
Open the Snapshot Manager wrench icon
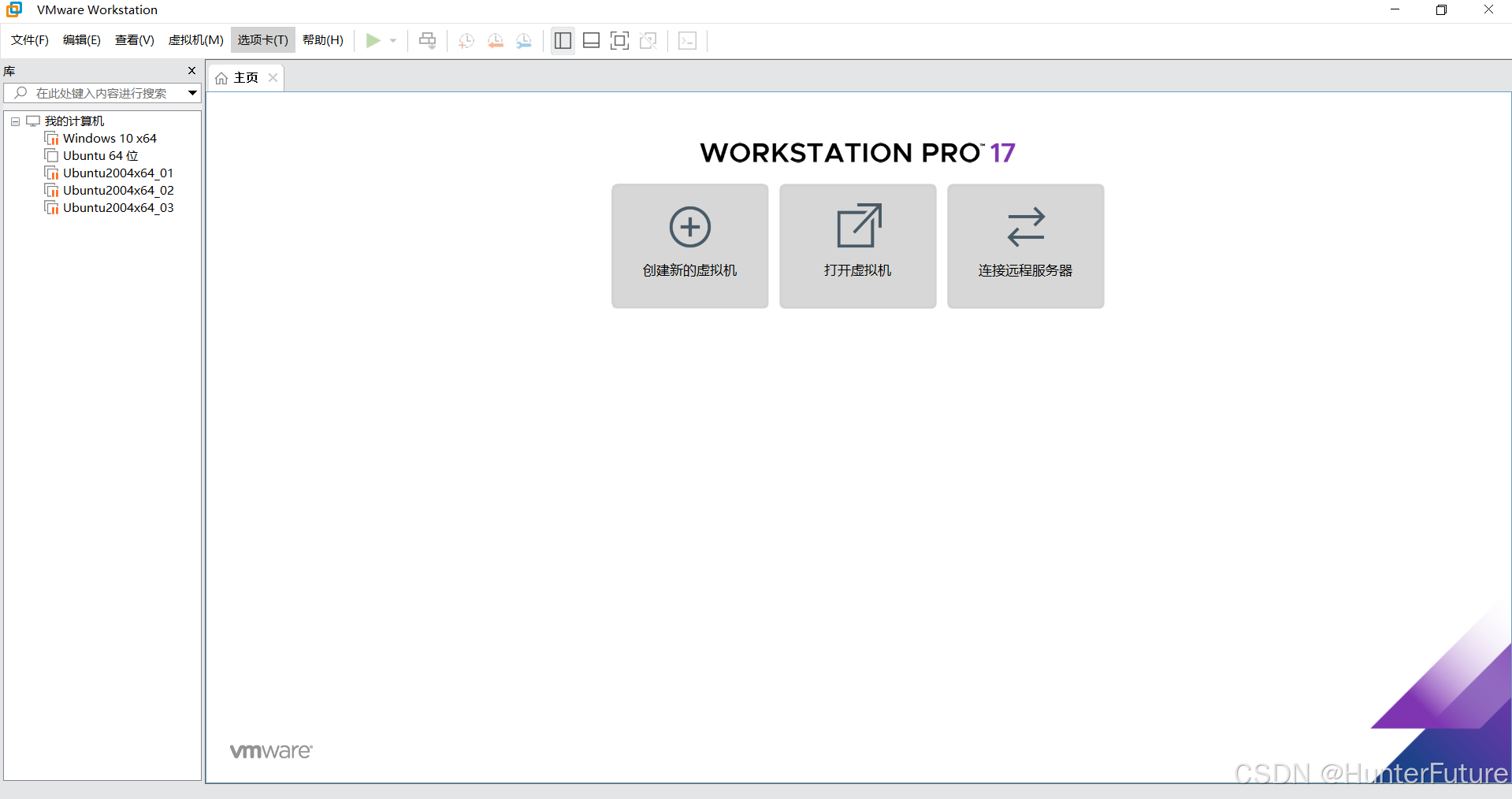click(524, 41)
